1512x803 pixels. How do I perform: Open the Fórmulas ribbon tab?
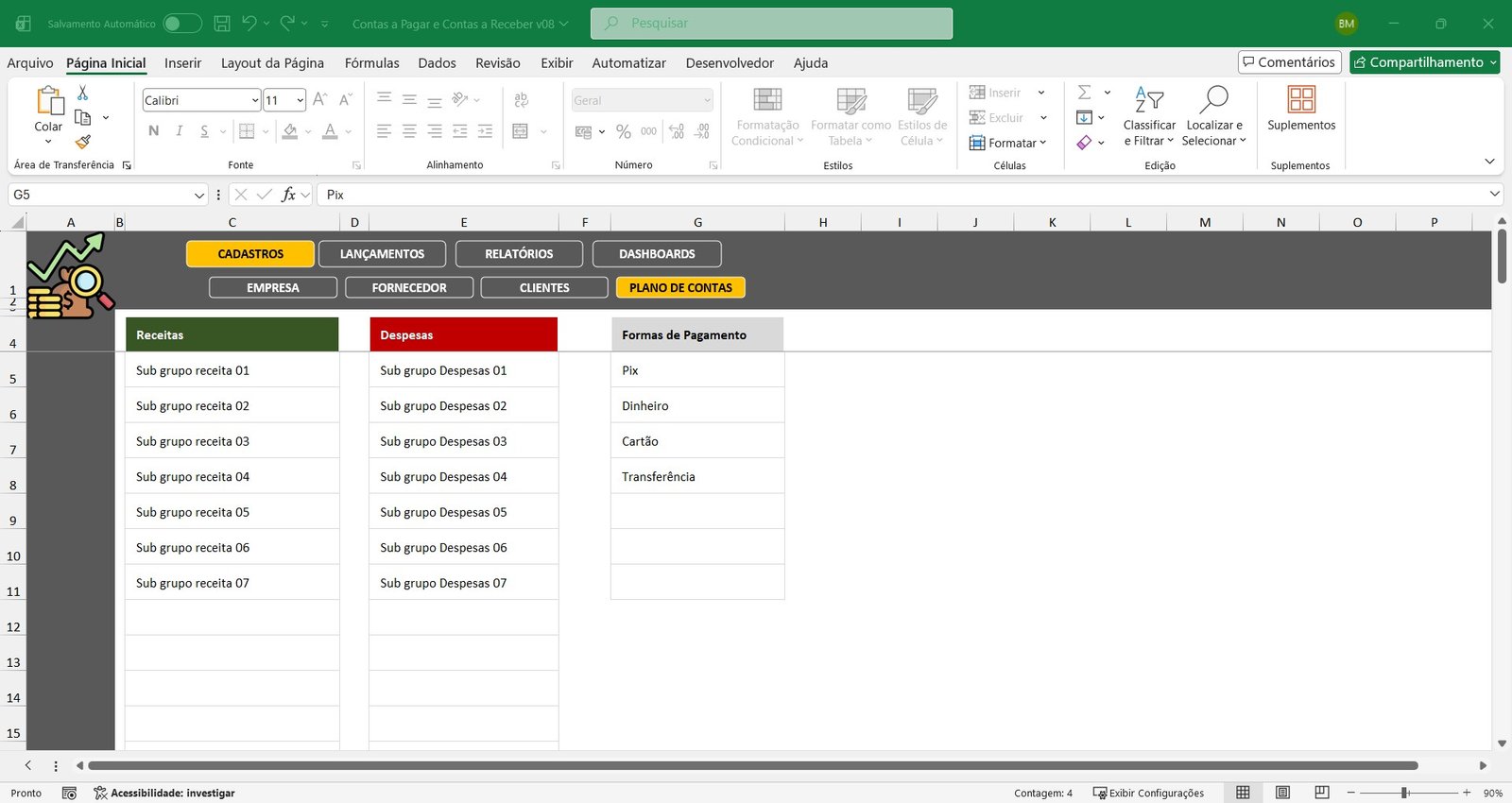coord(371,63)
